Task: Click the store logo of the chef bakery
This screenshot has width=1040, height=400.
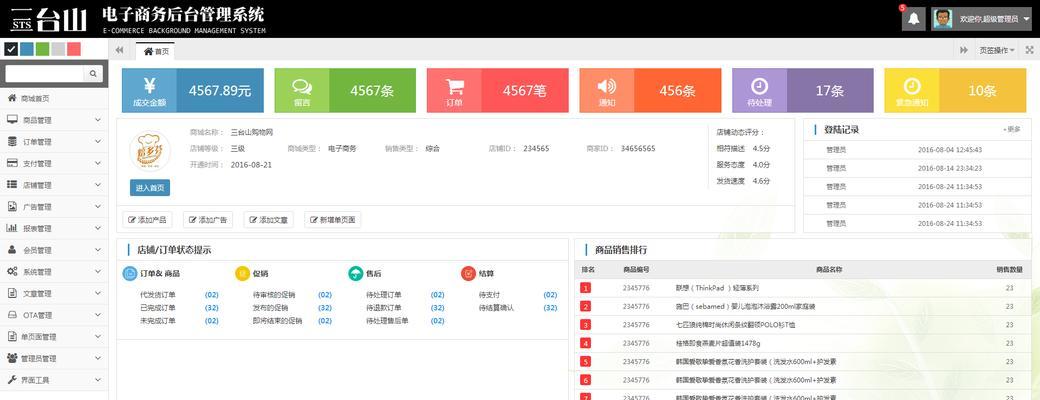Action: pos(150,151)
